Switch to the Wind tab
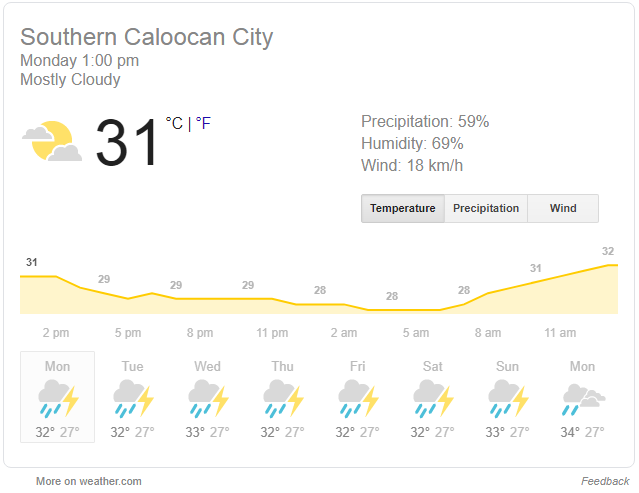The width and height of the screenshot is (639, 493). click(x=563, y=209)
